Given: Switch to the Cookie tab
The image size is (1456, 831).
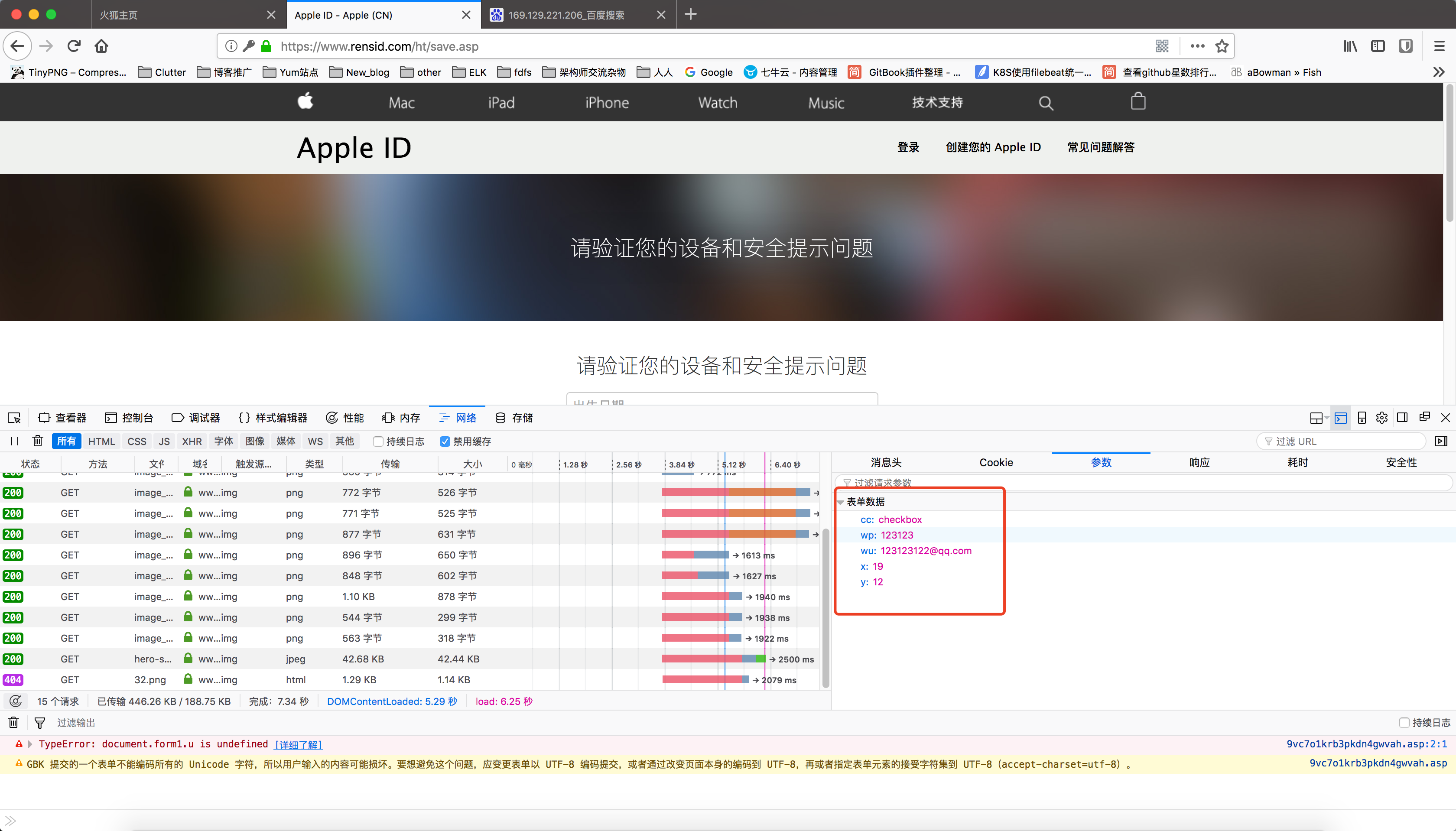Looking at the screenshot, I should click(996, 463).
